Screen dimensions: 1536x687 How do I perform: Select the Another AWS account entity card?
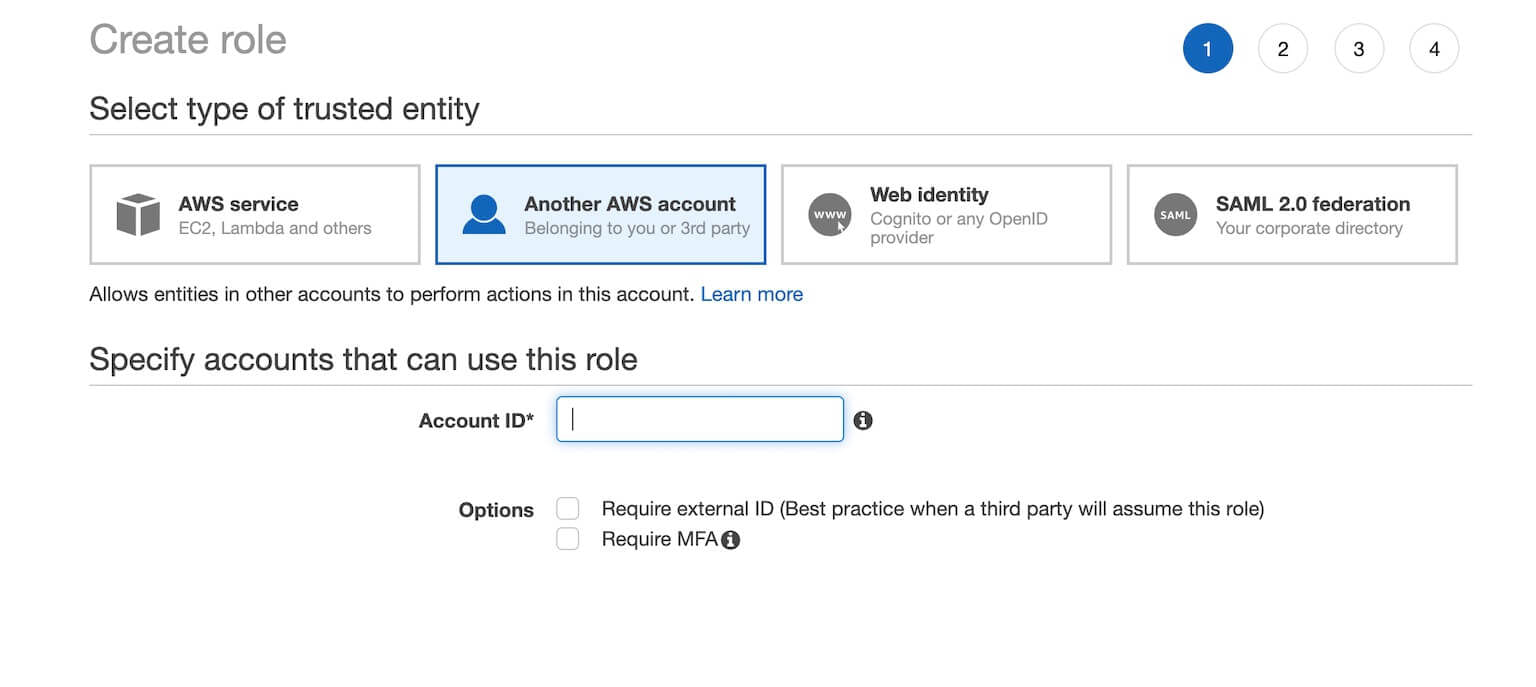[601, 215]
